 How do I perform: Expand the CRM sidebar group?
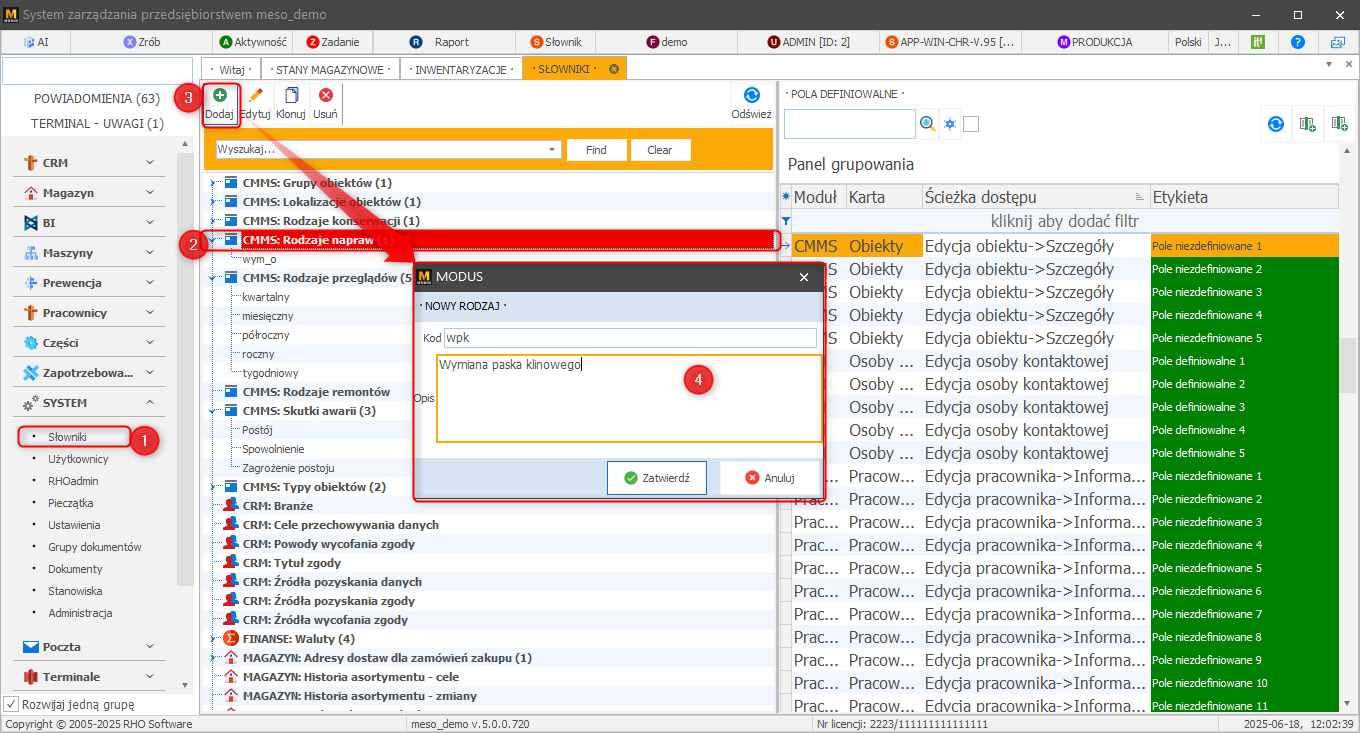point(149,163)
